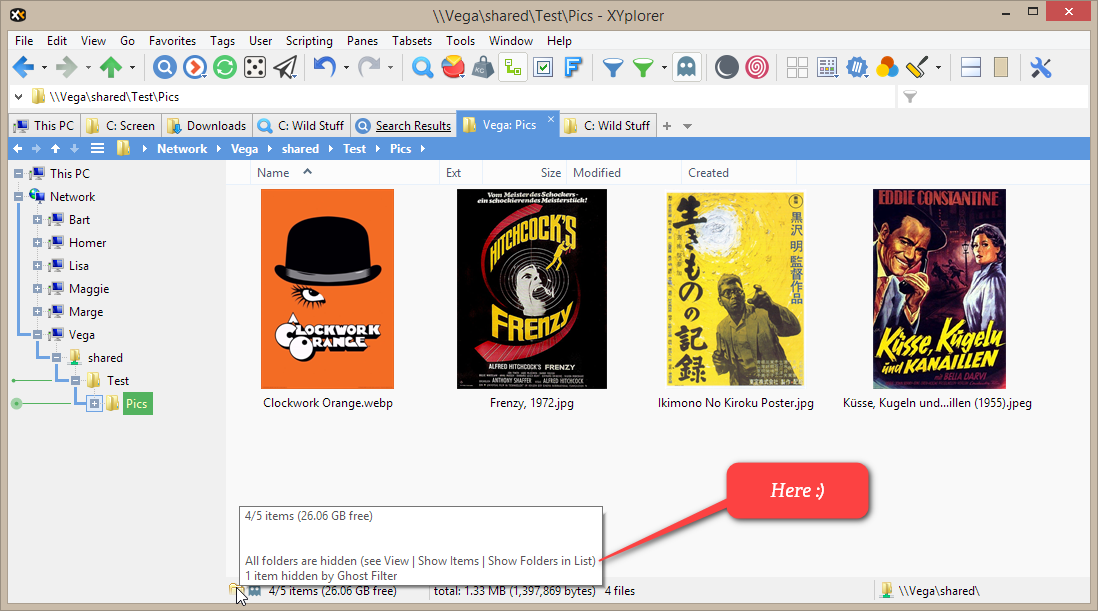Toggle the checkbox selection toolbar icon

point(543,68)
